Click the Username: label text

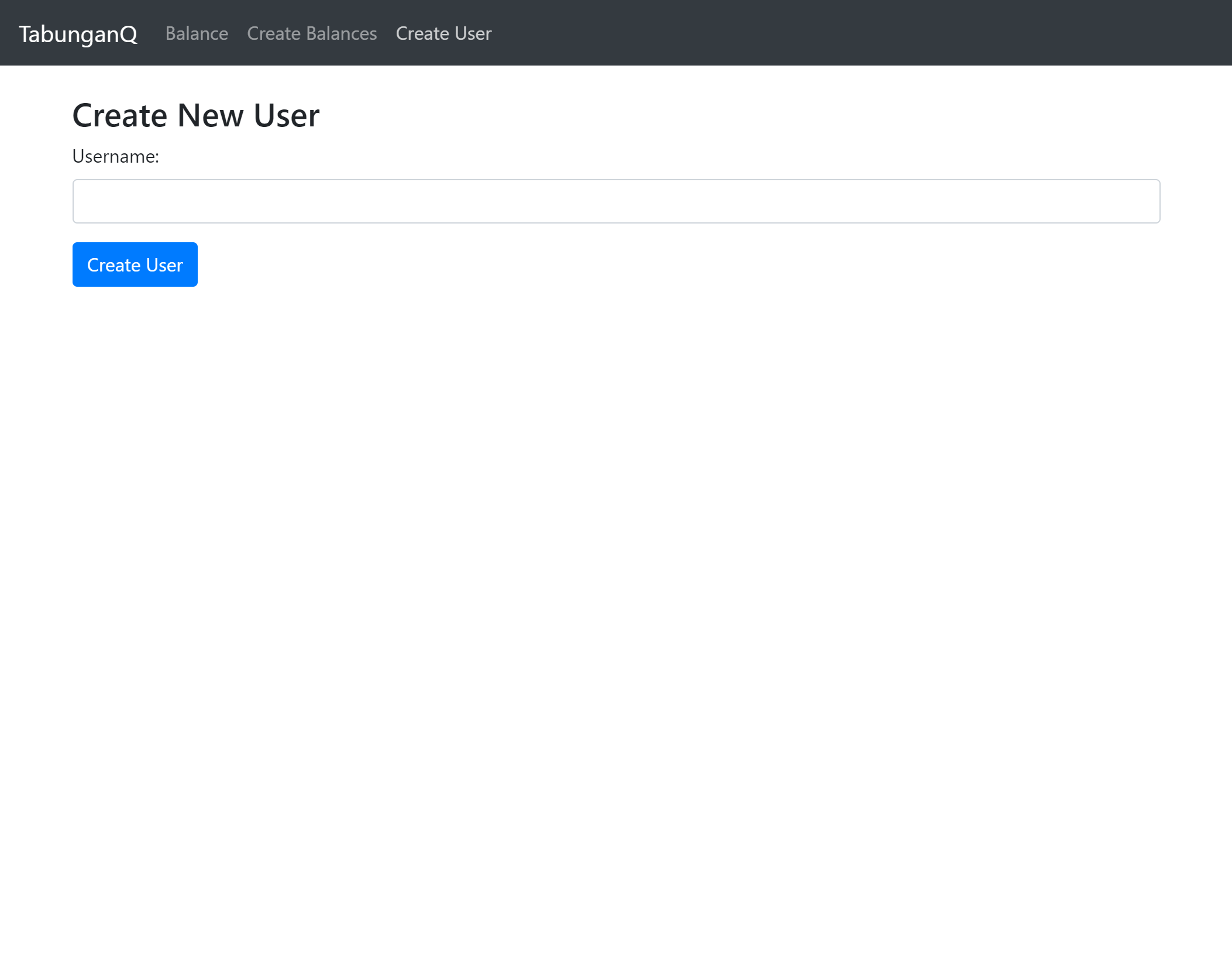coord(116,156)
